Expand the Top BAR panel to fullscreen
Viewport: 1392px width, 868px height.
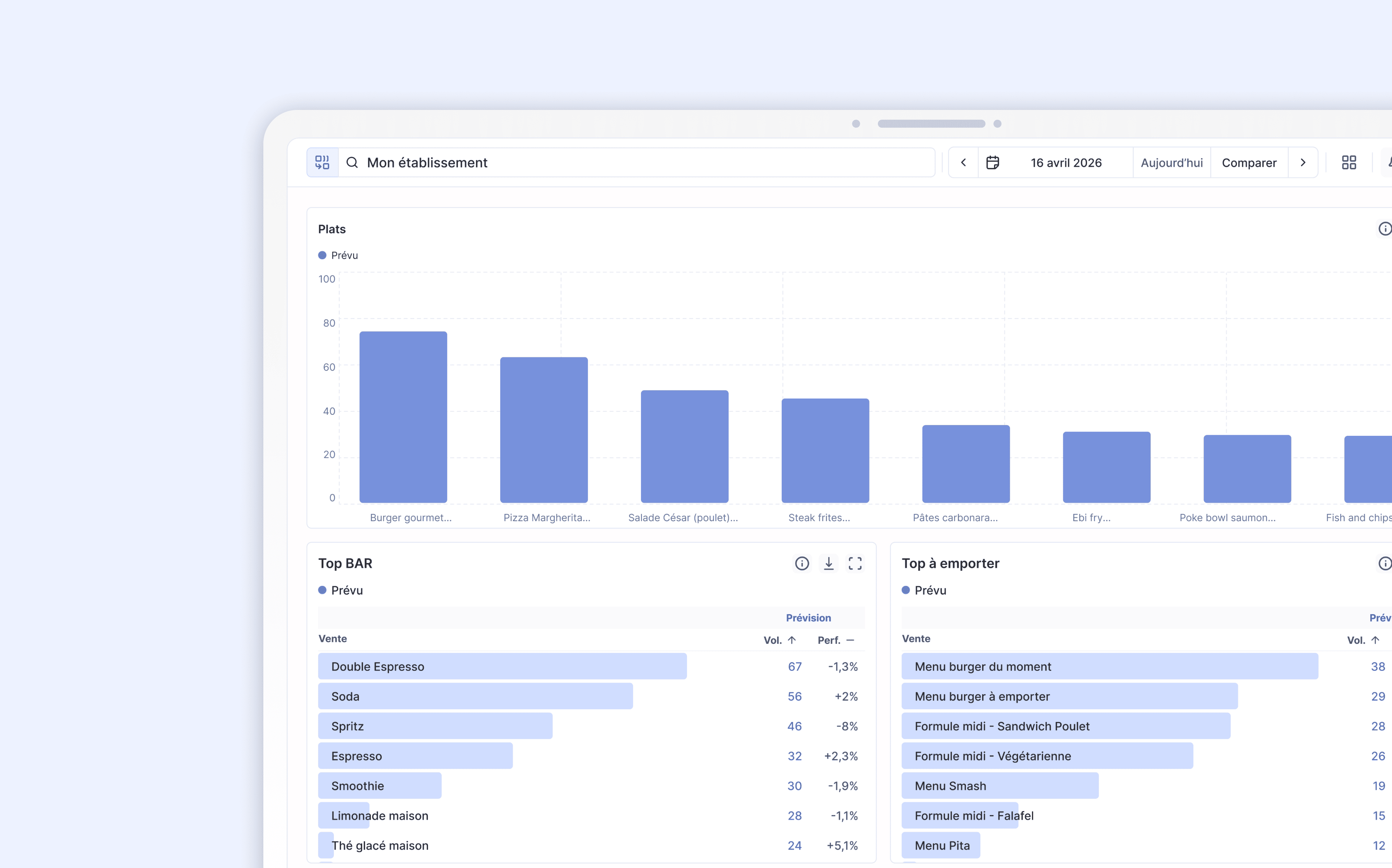(855, 563)
